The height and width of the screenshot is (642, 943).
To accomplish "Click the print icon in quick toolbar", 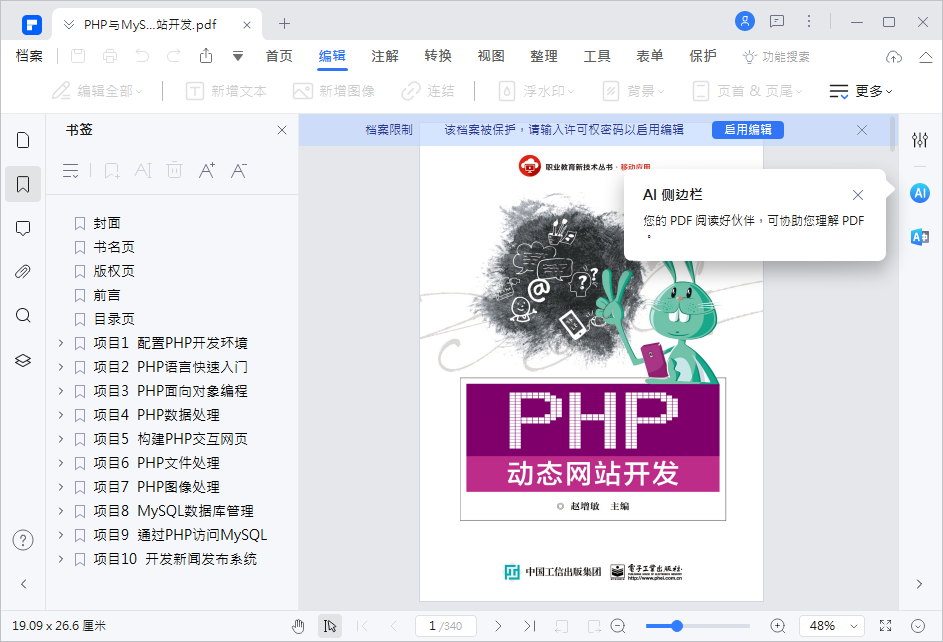I will click(110, 56).
